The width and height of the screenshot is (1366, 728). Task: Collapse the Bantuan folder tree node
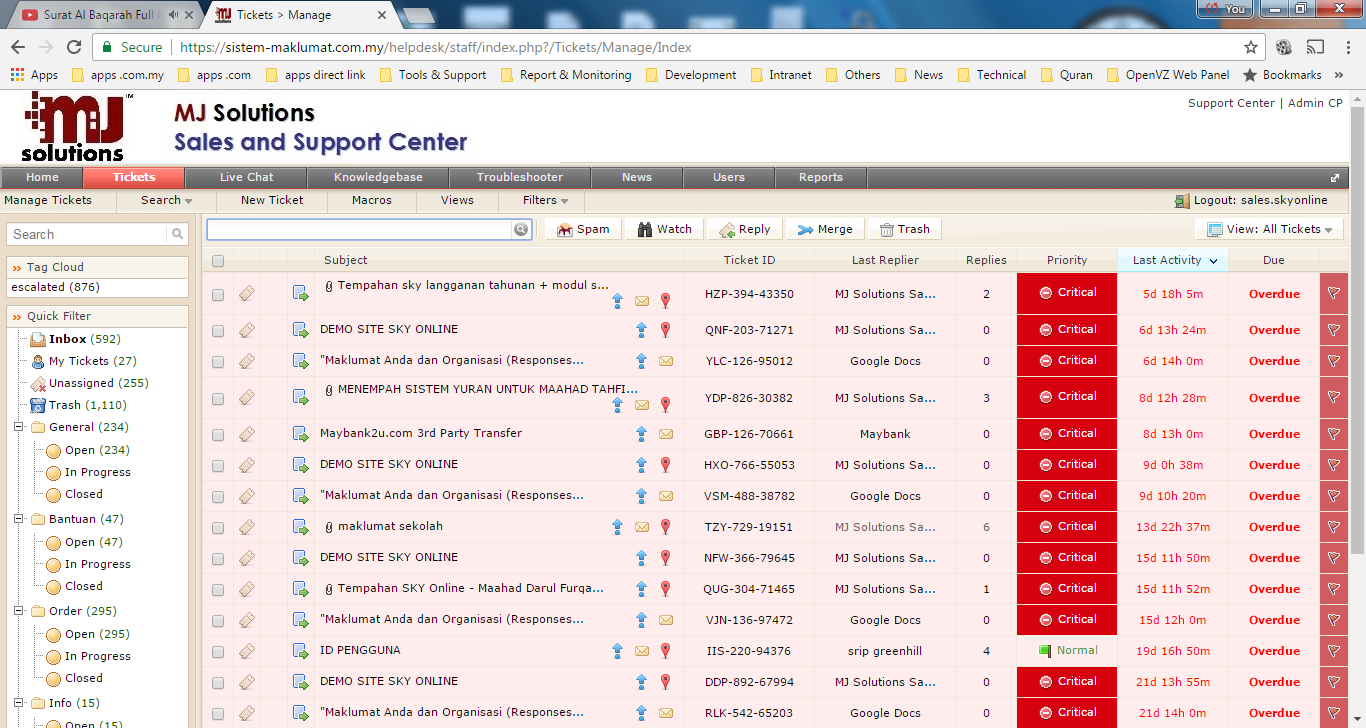point(20,519)
